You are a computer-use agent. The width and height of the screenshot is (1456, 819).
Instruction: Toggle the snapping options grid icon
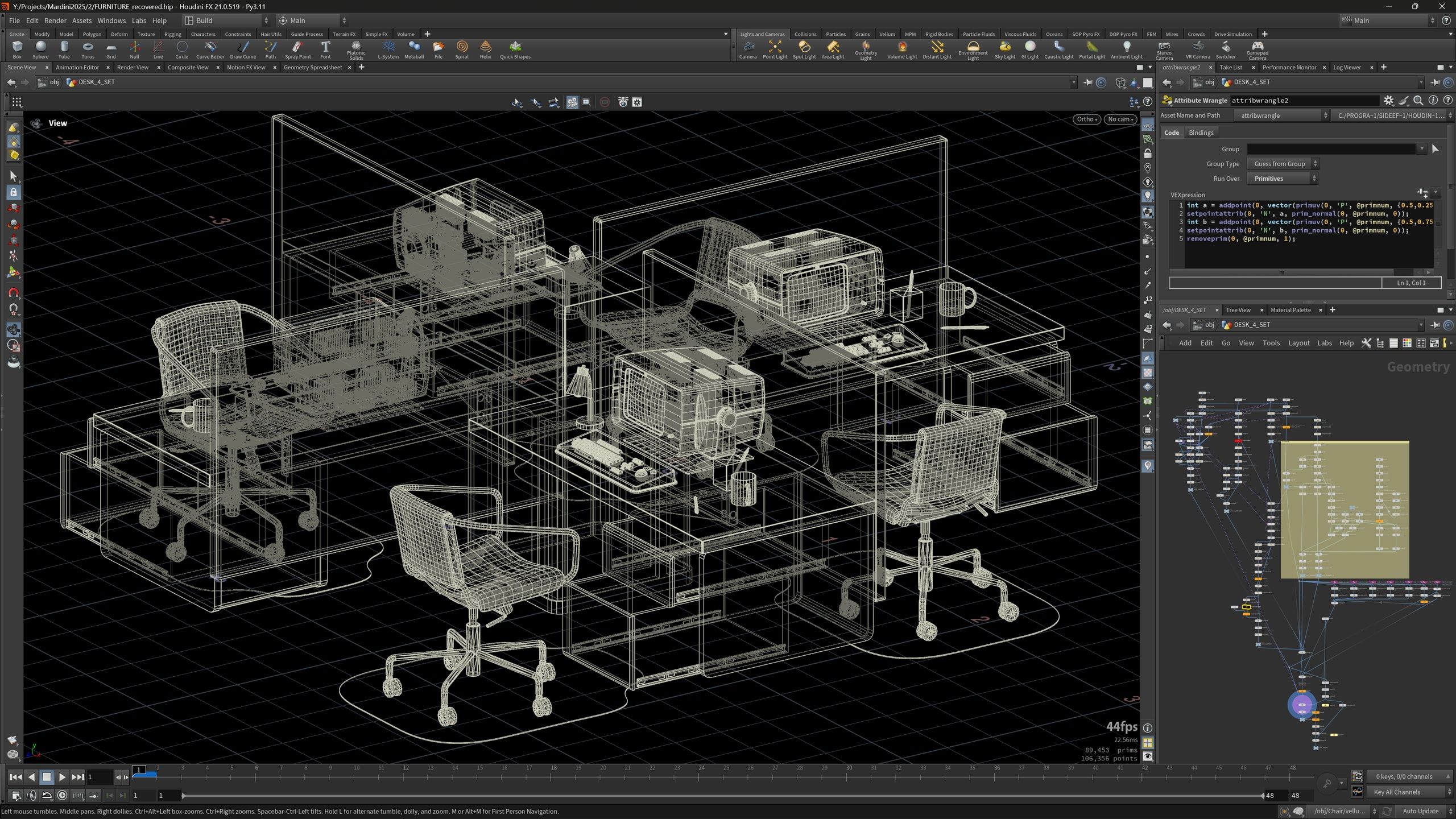[16, 102]
